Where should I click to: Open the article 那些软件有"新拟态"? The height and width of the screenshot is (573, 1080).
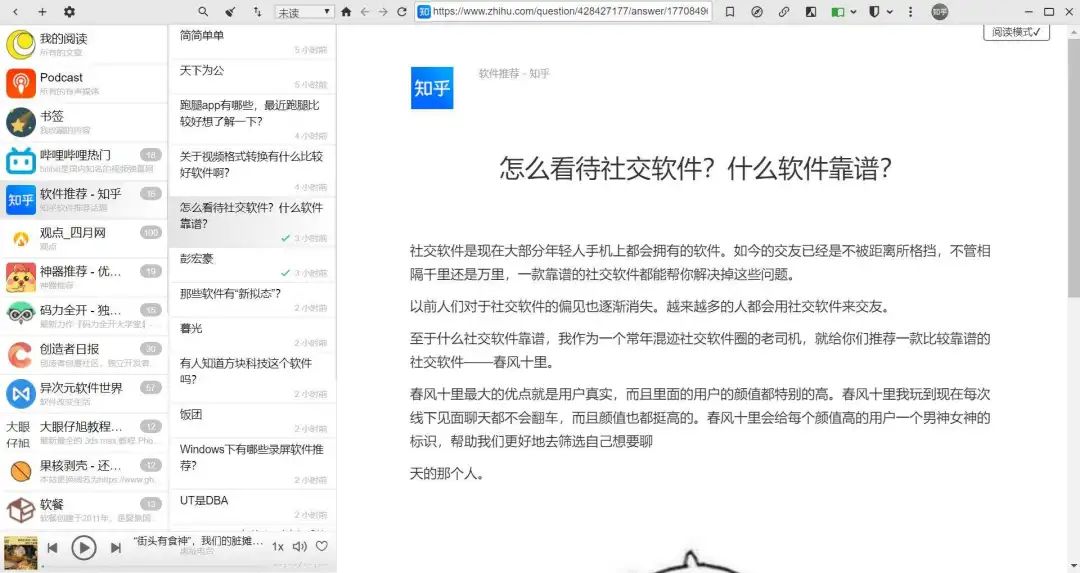tap(252, 300)
